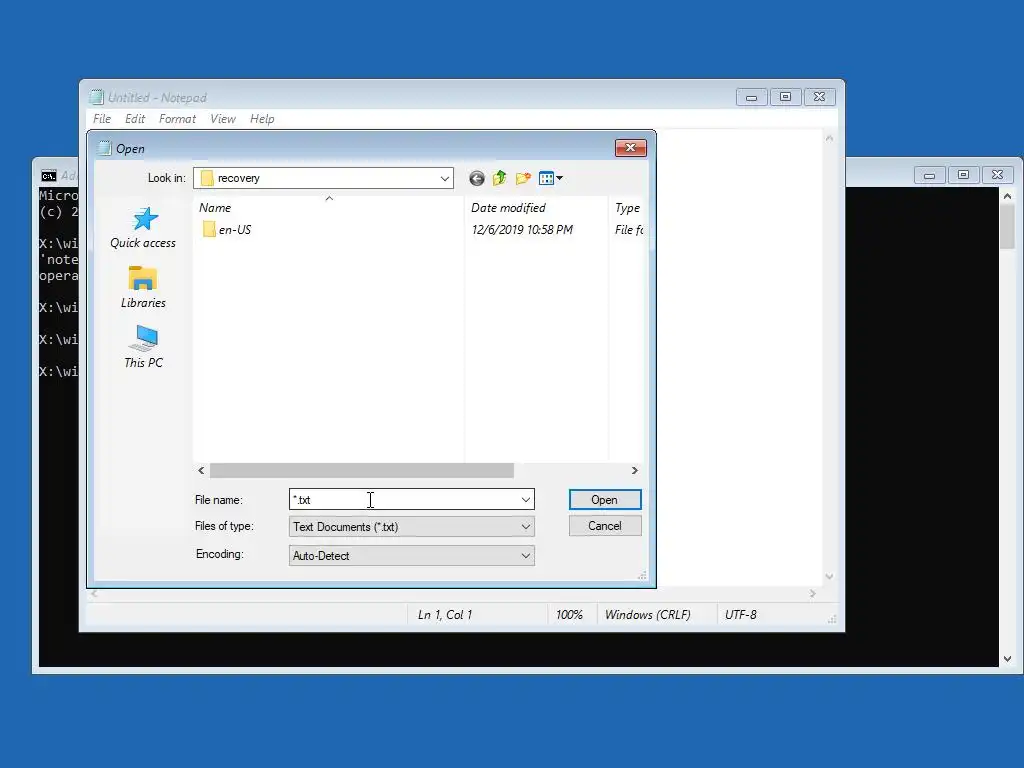Focus the File name text field
This screenshot has height=768, width=1024.
pos(404,500)
